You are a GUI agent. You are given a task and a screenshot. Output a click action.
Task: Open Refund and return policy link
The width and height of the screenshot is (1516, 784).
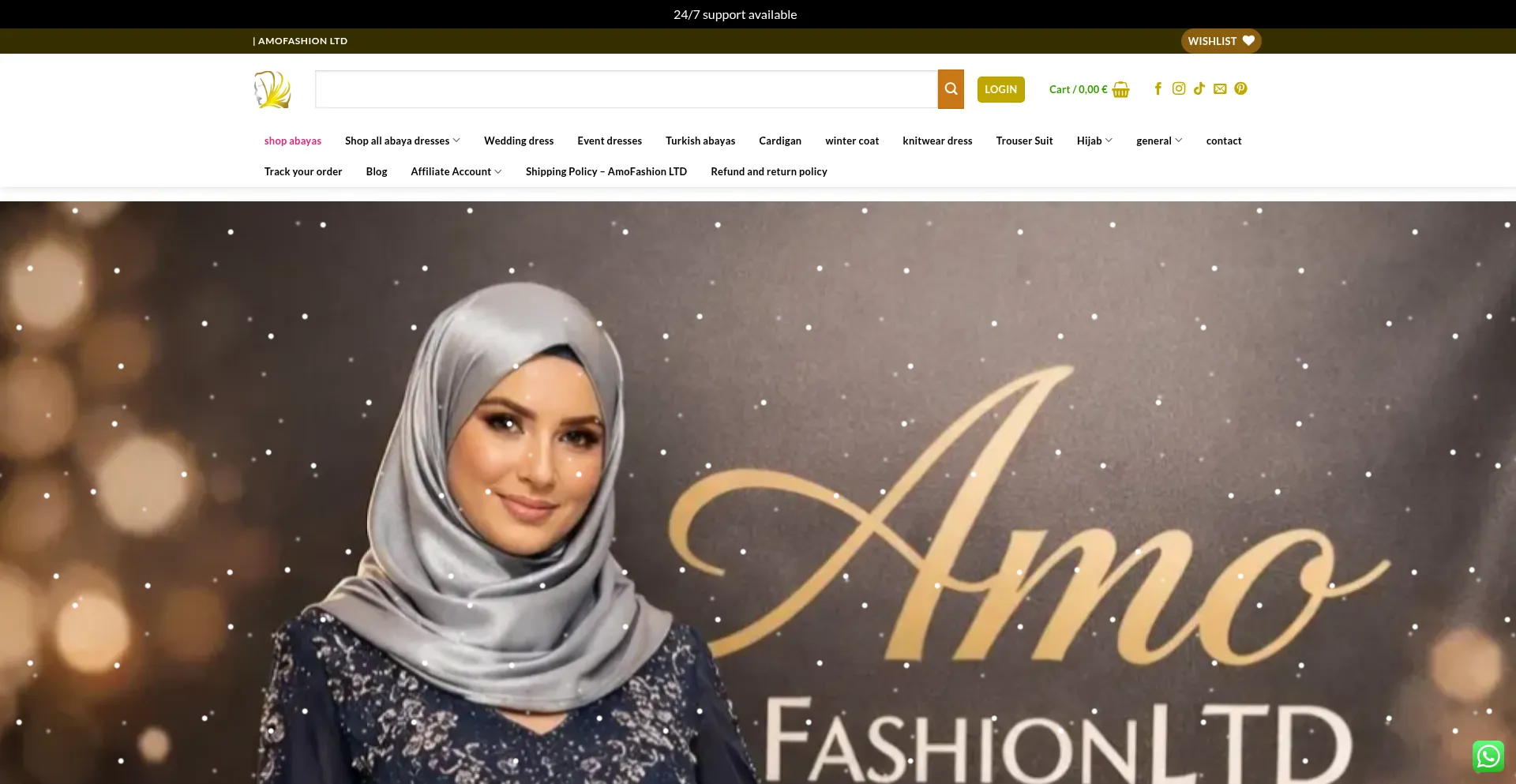[x=769, y=171]
